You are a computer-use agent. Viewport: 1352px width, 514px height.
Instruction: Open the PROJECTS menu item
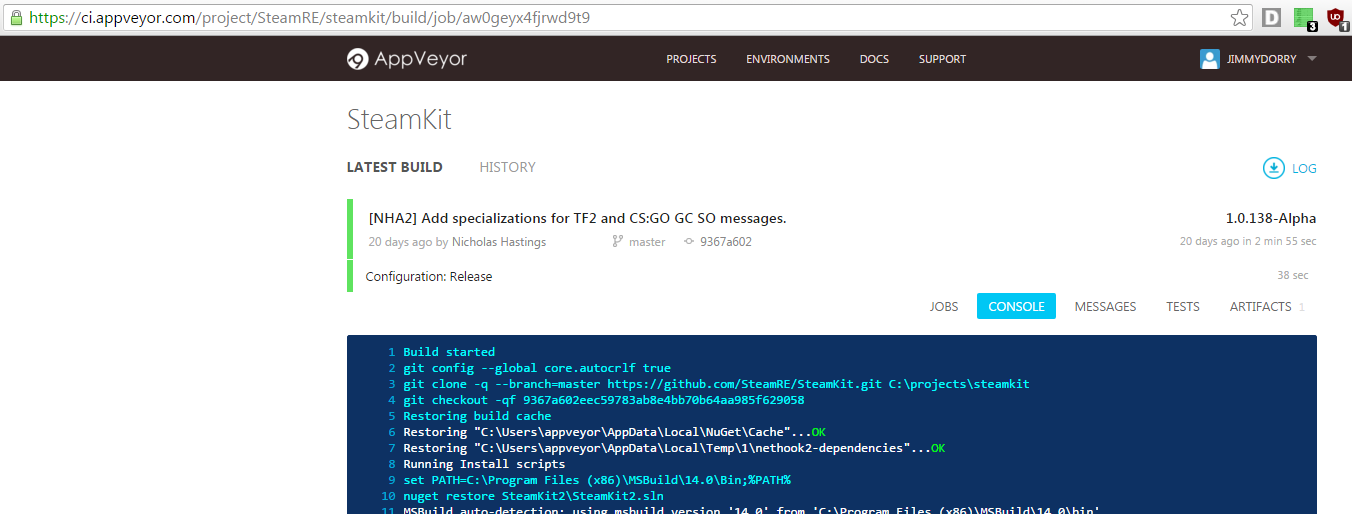[691, 59]
